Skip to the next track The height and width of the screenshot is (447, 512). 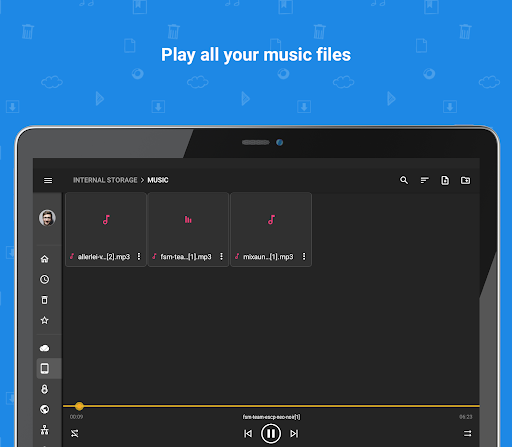click(x=294, y=434)
